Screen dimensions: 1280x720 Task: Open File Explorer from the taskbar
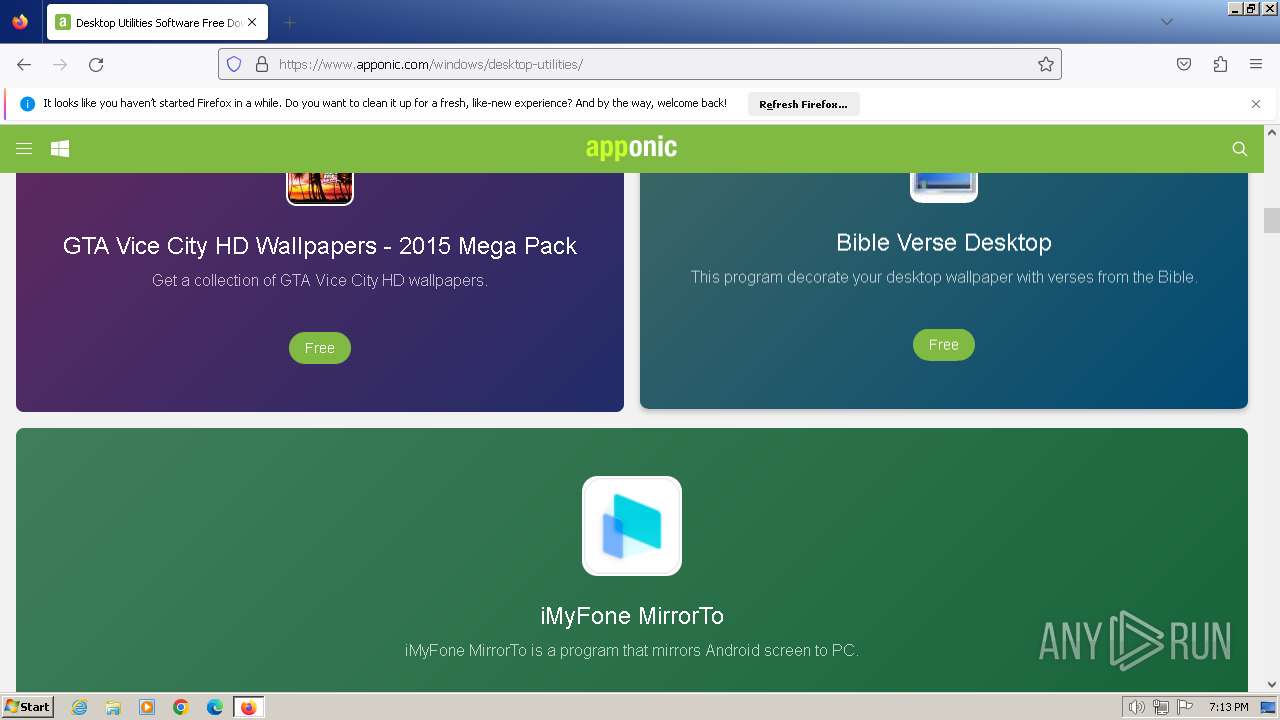click(113, 707)
